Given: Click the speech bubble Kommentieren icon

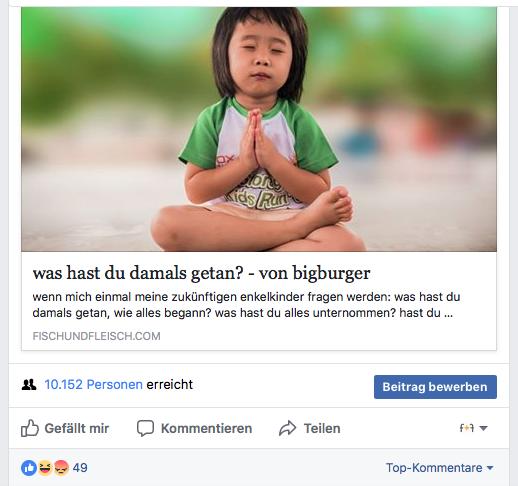Looking at the screenshot, I should tap(145, 428).
